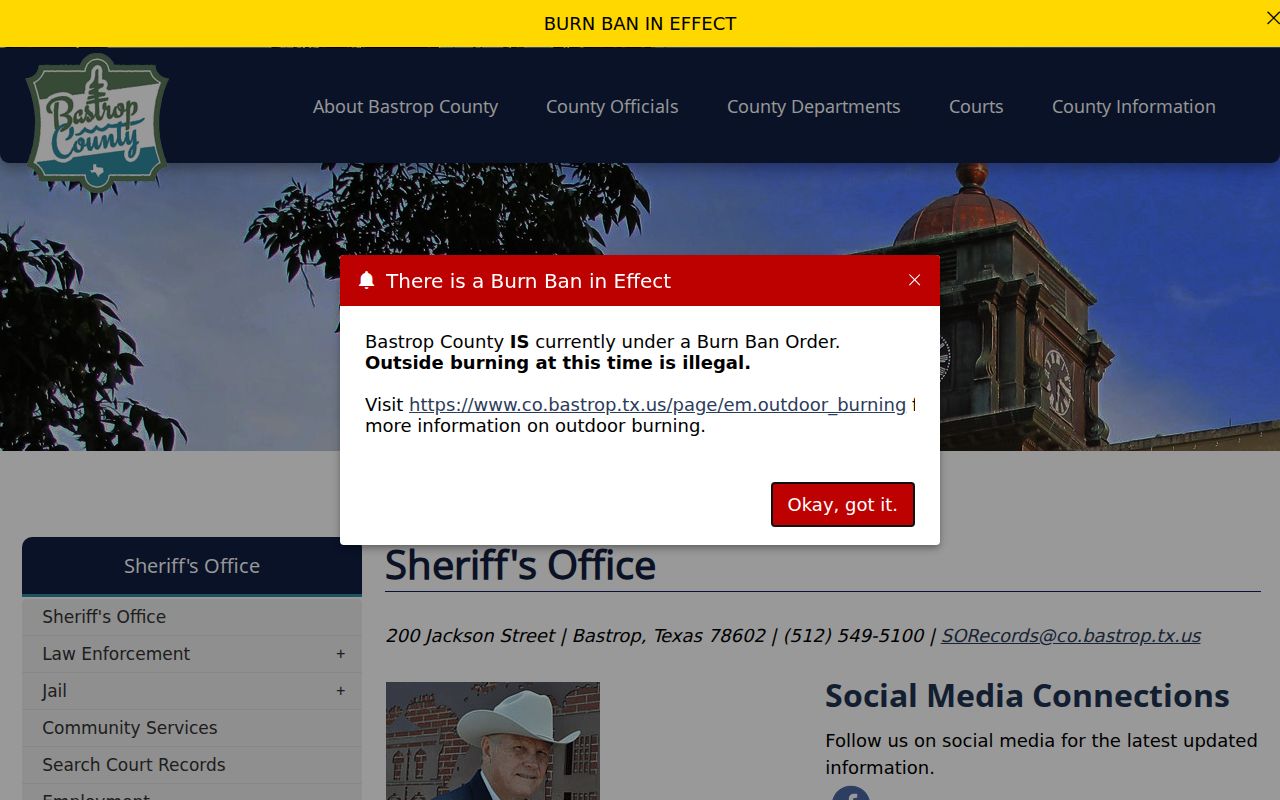Expand the Jail submenu plus sign
The width and height of the screenshot is (1280, 800).
tap(340, 691)
